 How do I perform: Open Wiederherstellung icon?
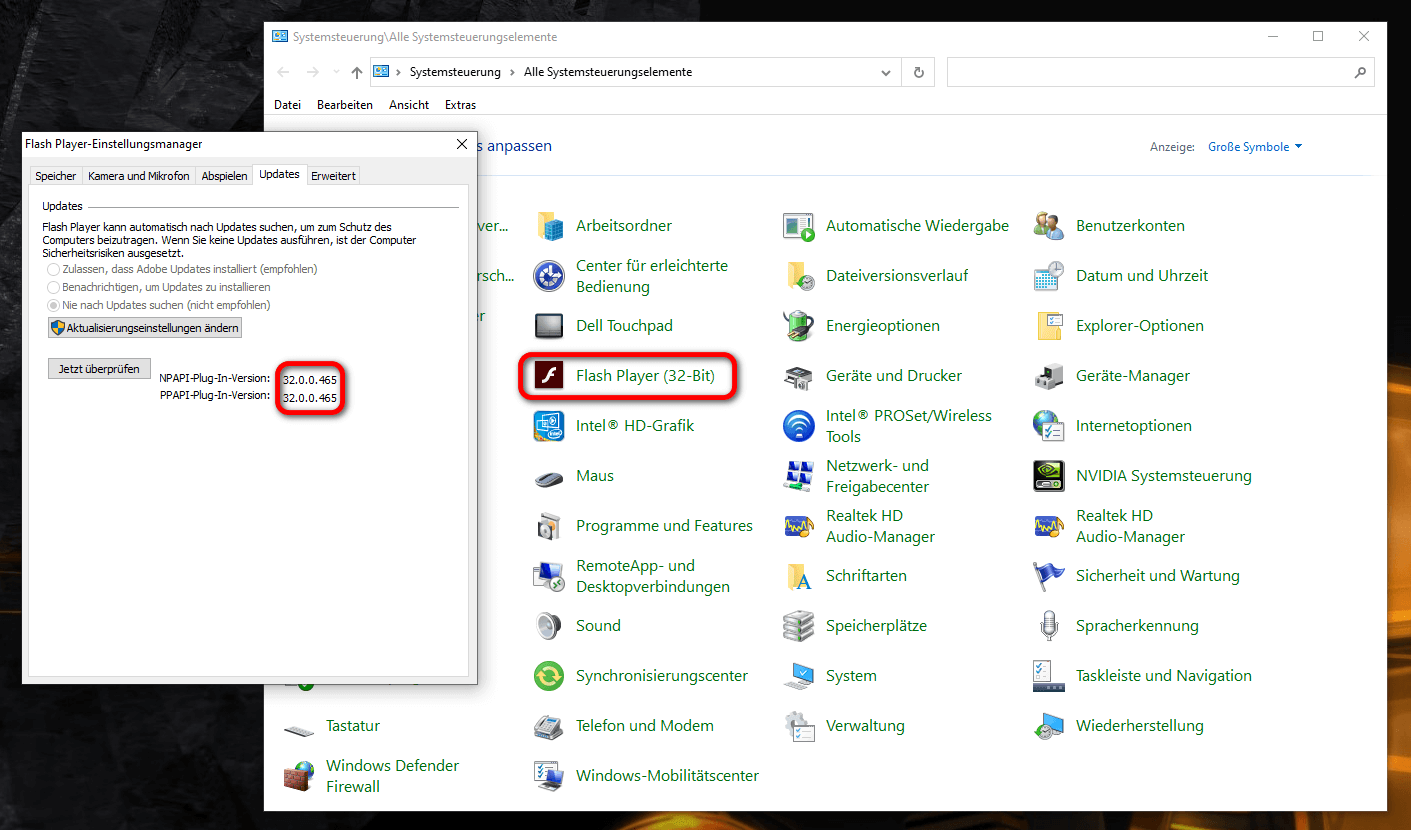[1049, 726]
